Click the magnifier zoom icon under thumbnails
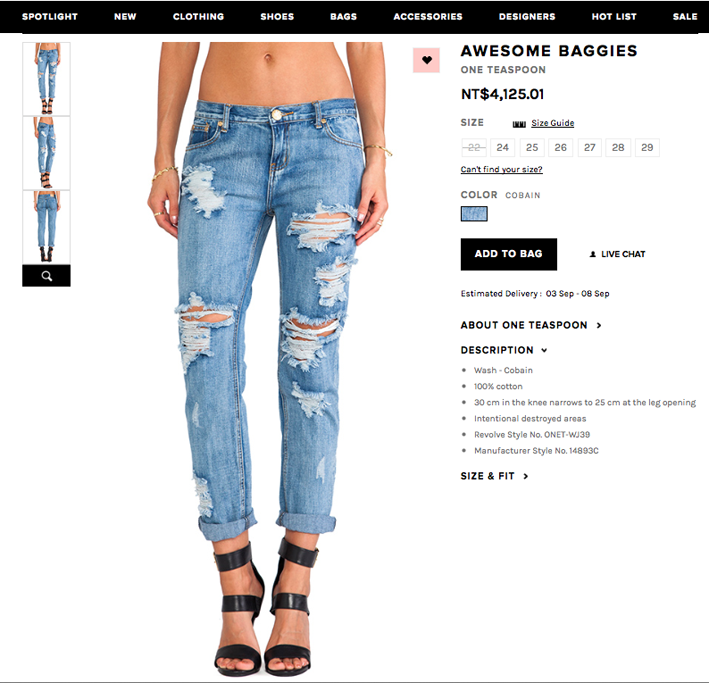 (46, 276)
